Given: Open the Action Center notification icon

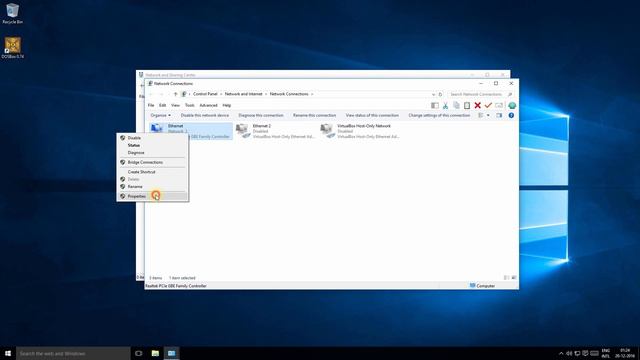Looking at the screenshot, I should click(585, 353).
